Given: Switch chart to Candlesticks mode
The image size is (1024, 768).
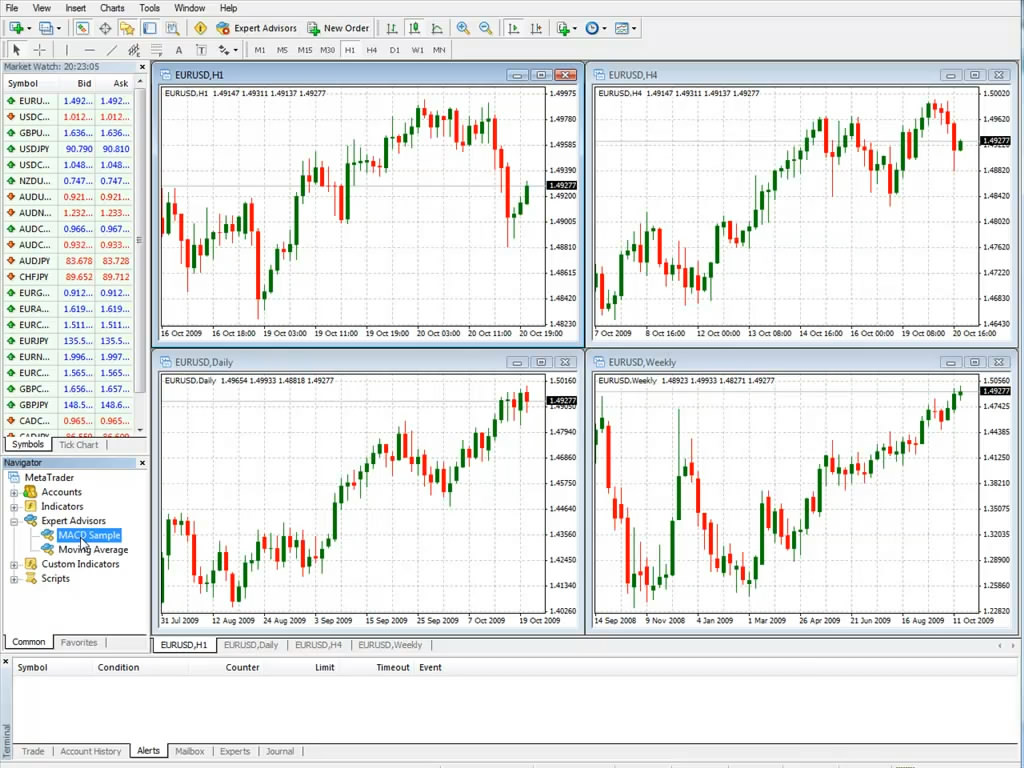Looking at the screenshot, I should (414, 28).
